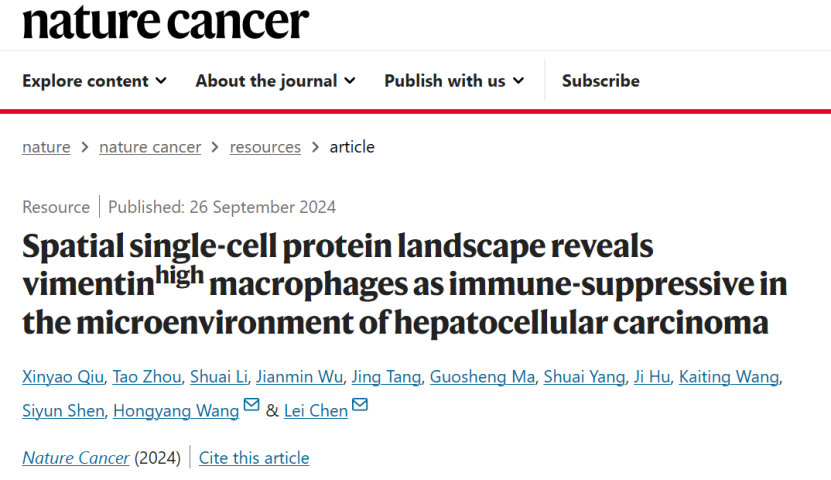Click the nature cancer logo
The width and height of the screenshot is (831, 480).
165,22
